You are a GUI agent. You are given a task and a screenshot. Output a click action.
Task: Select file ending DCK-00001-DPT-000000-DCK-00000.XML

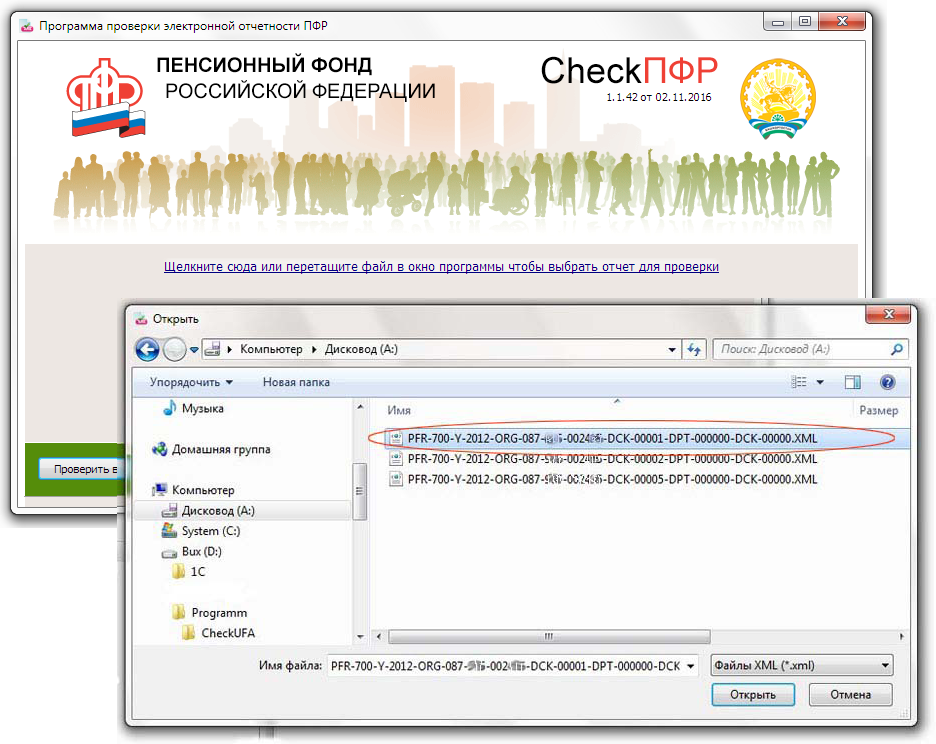click(612, 438)
